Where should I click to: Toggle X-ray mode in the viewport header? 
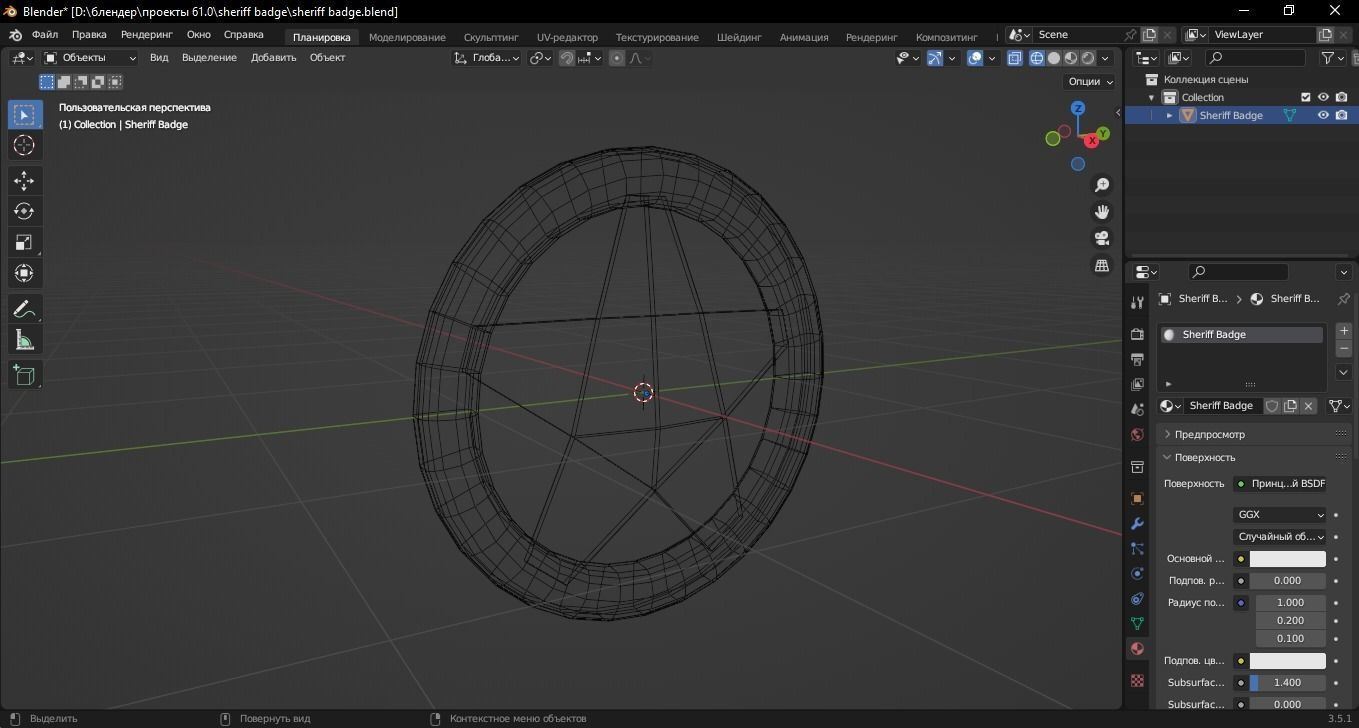pos(1015,58)
